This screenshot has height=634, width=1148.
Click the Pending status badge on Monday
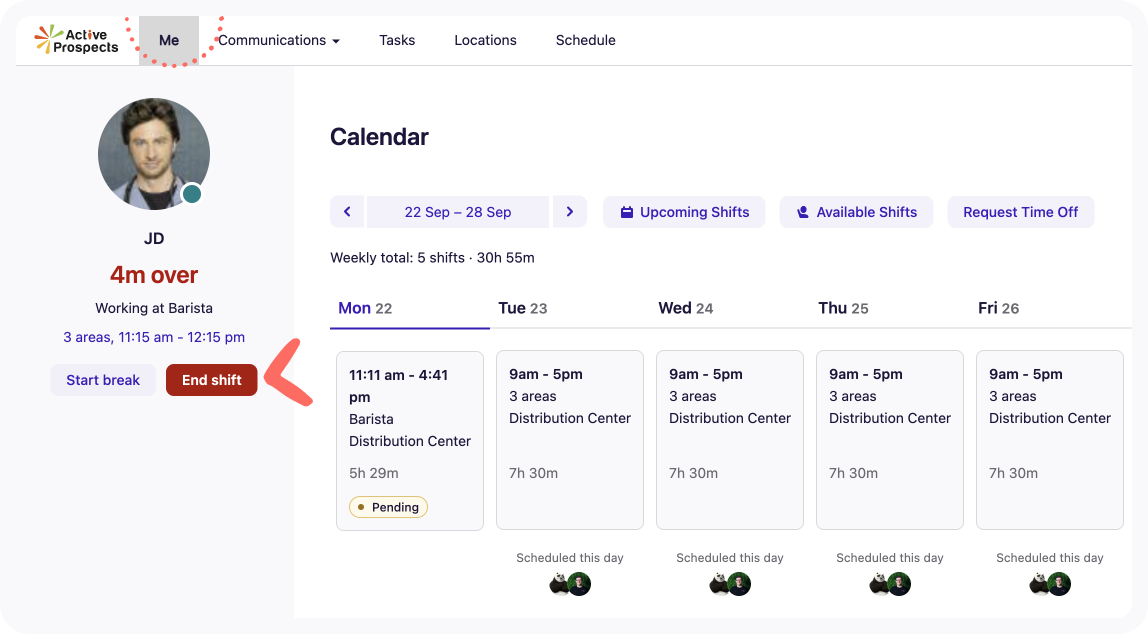coord(388,507)
